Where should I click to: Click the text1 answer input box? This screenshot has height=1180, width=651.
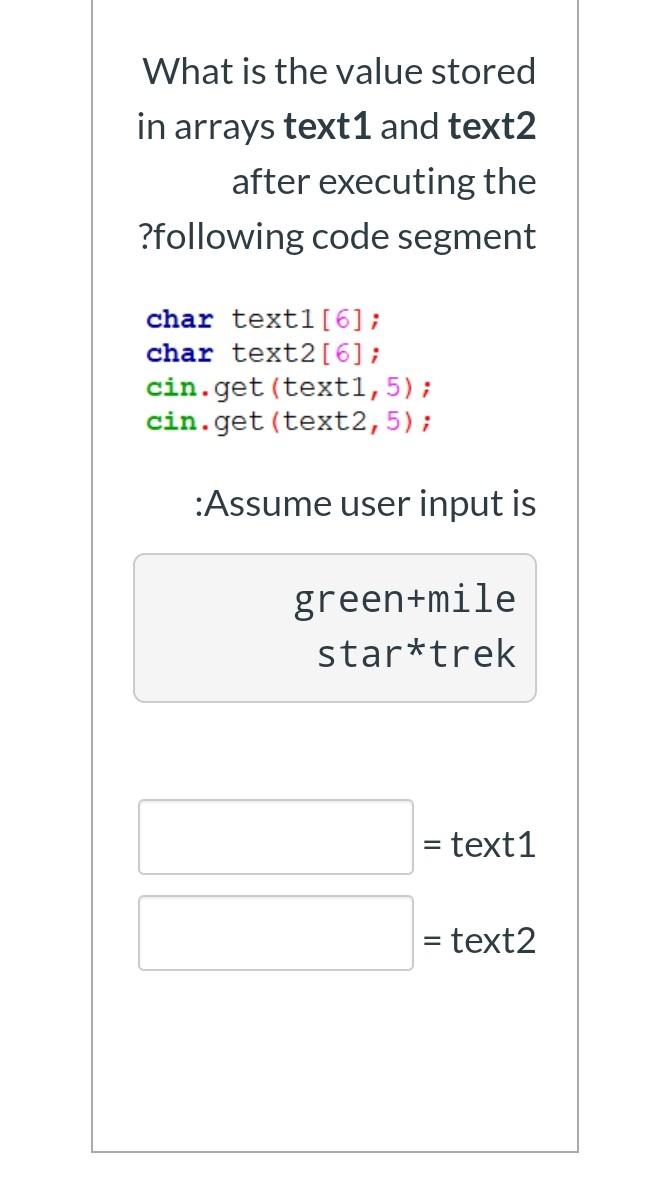[275, 836]
